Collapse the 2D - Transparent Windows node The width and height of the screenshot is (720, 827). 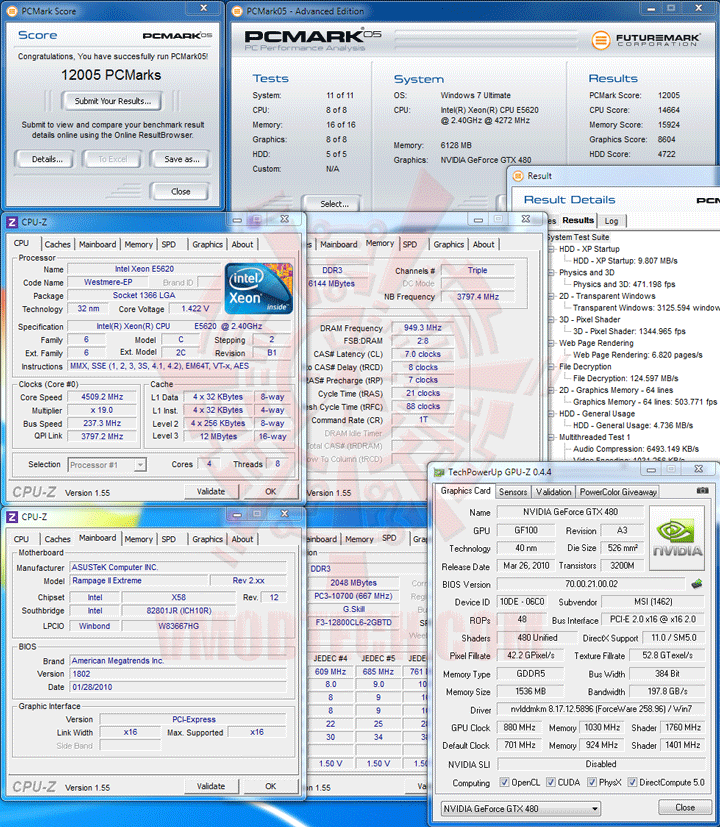click(x=552, y=296)
